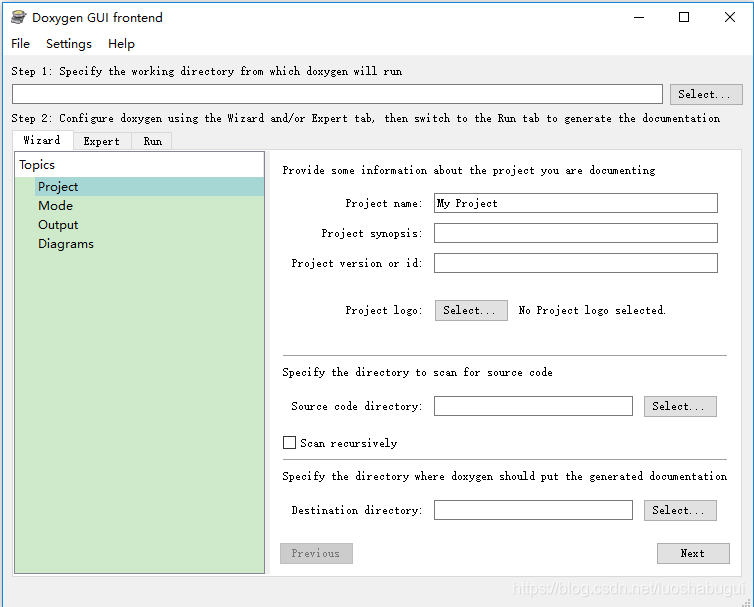Click the Source code directory field
Image resolution: width=754 pixels, height=607 pixels.
pos(533,406)
